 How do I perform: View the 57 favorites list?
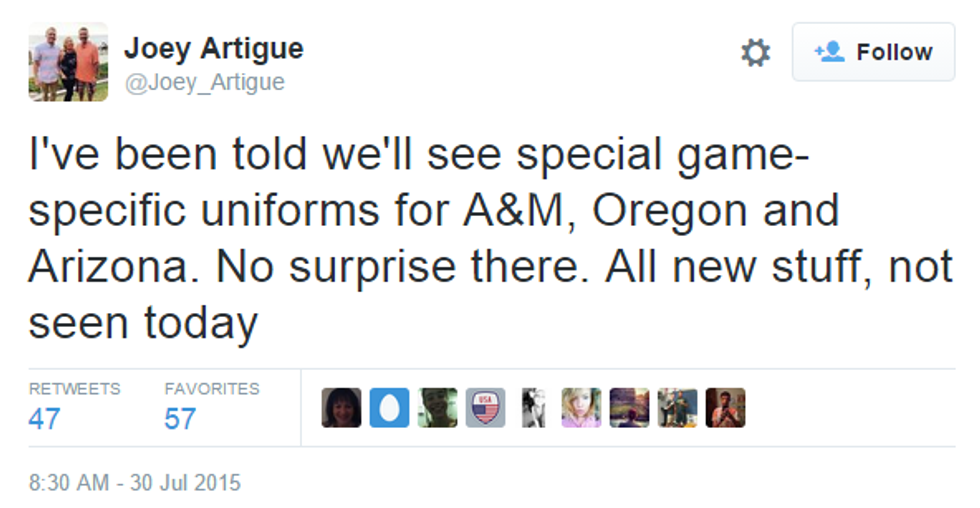click(180, 418)
